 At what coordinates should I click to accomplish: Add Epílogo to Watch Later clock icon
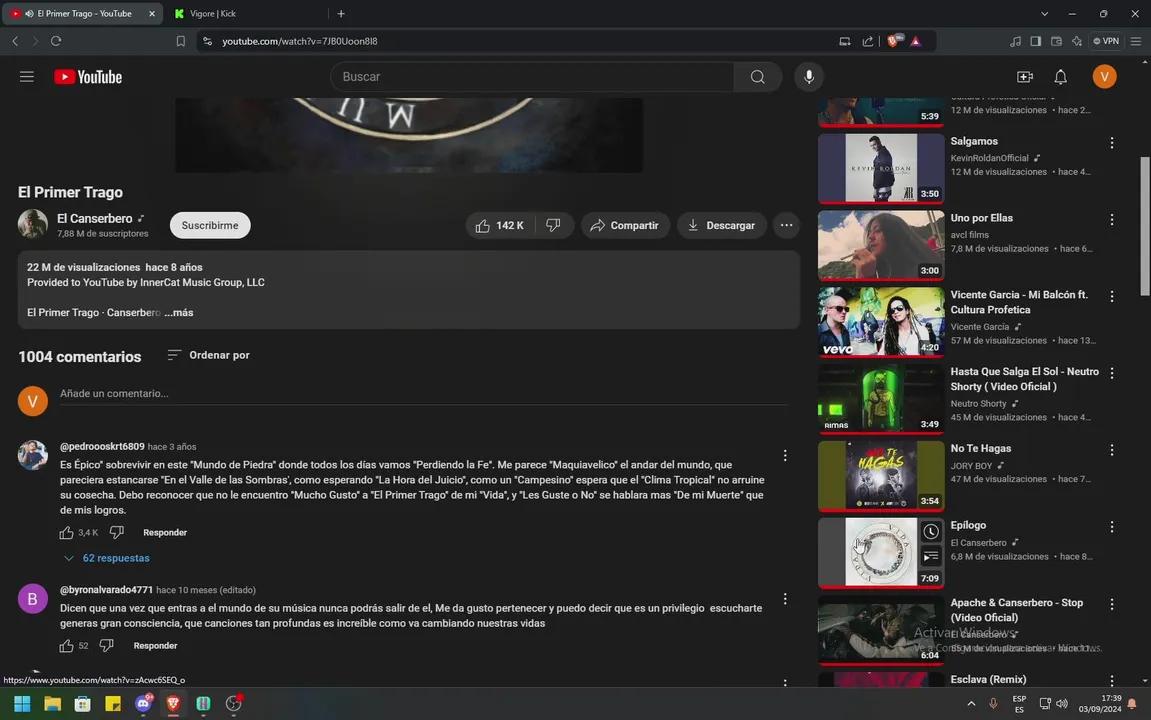click(930, 531)
